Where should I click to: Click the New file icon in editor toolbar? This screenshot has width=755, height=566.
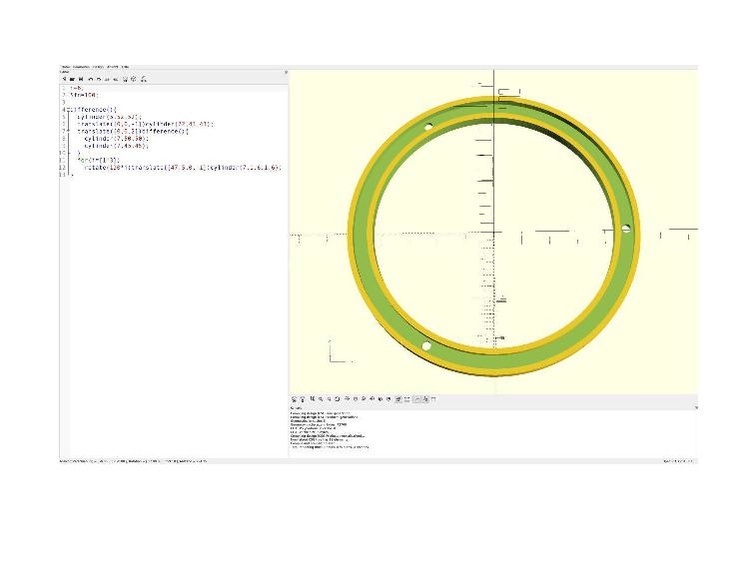pos(64,79)
